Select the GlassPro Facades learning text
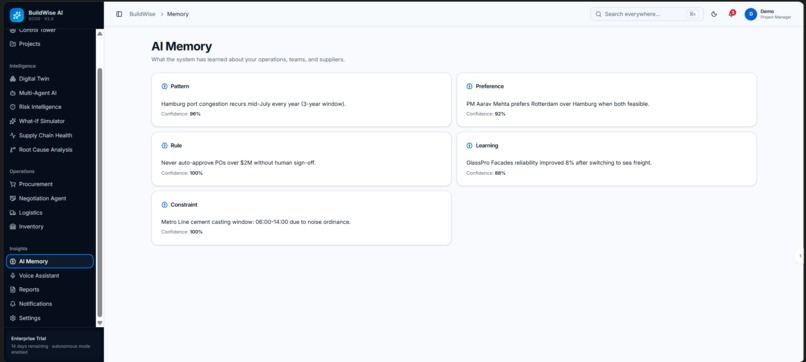Image resolution: width=806 pixels, height=362 pixels. pos(559,163)
